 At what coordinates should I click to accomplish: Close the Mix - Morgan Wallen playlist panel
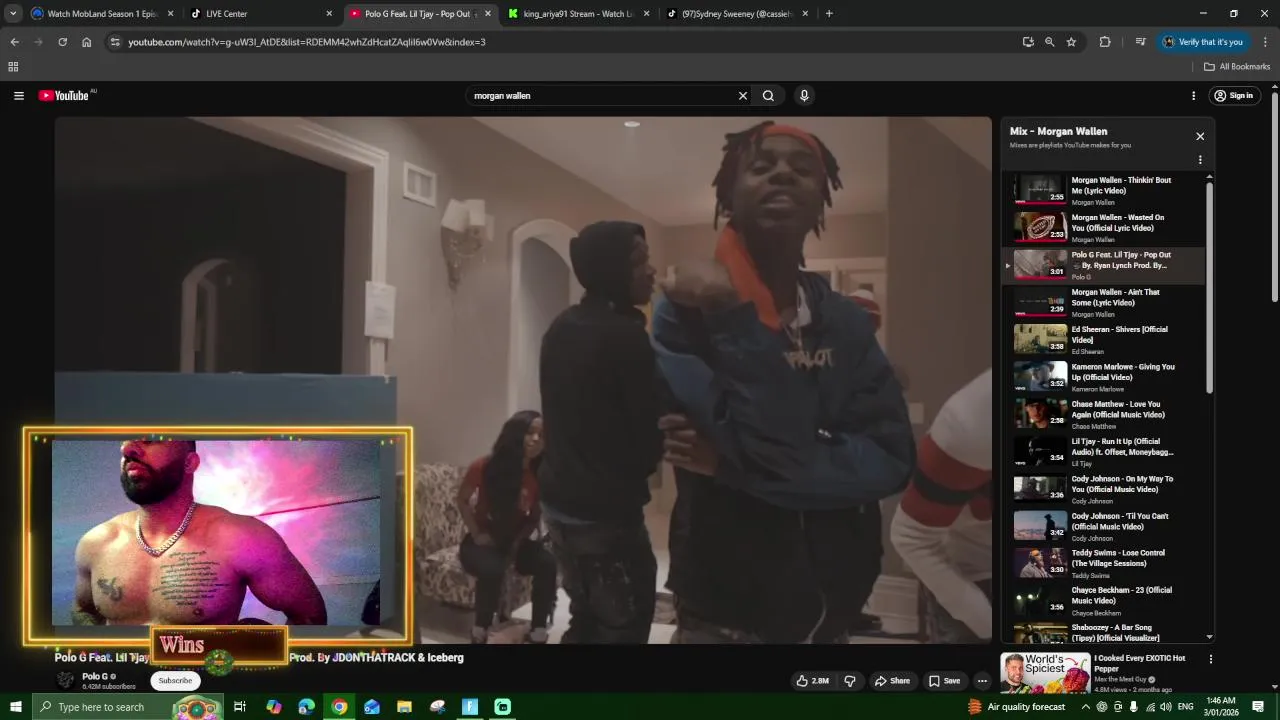click(1200, 137)
